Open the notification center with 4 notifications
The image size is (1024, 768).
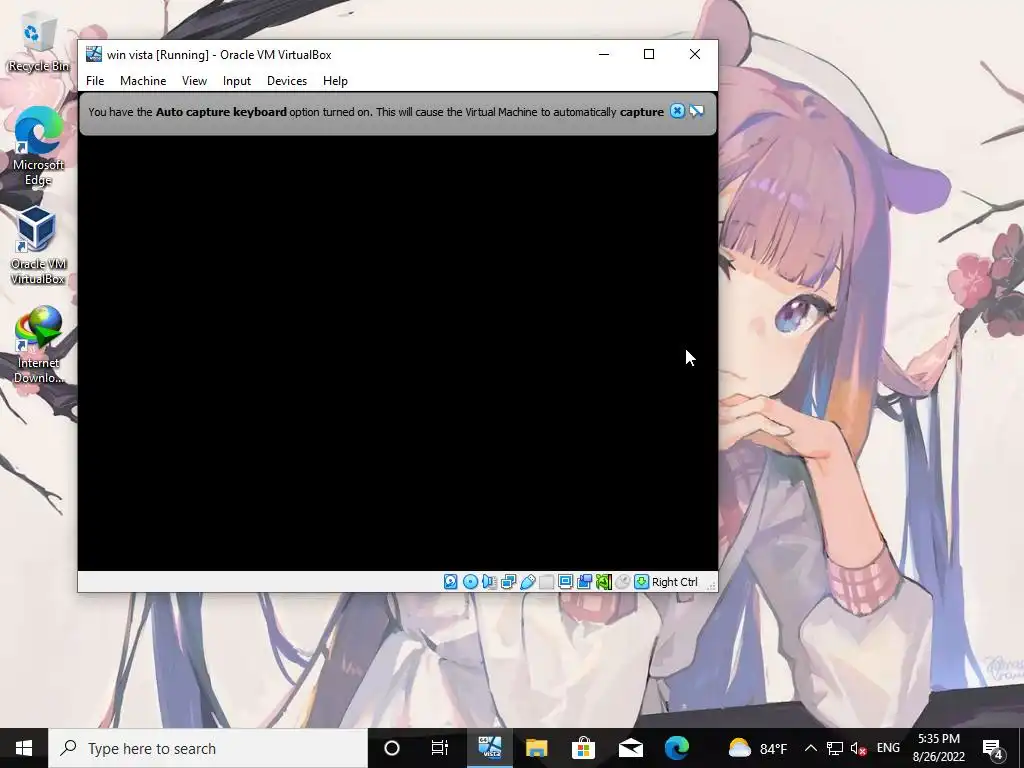coord(993,748)
